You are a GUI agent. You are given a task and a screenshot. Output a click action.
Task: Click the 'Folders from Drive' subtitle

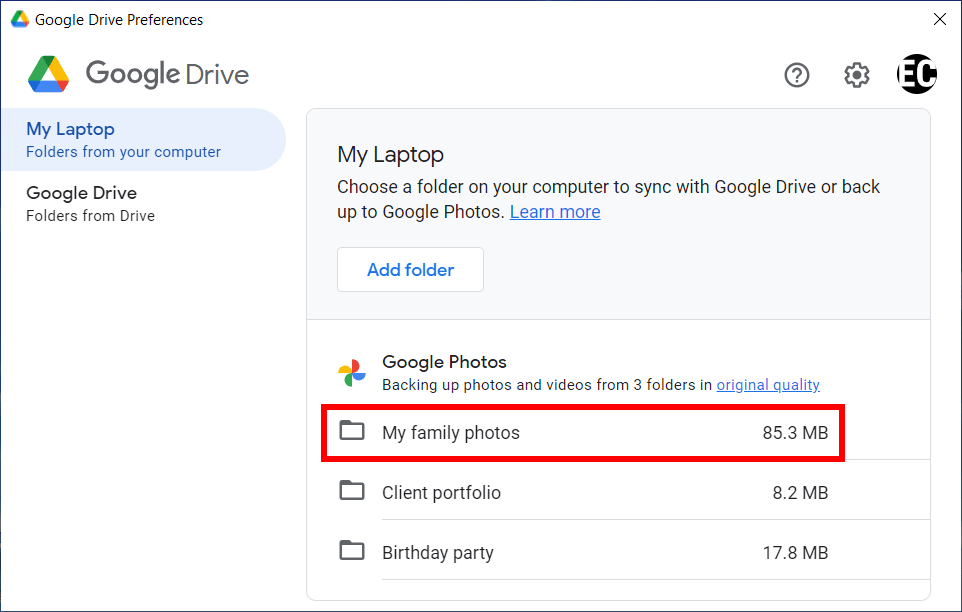pyautogui.click(x=90, y=216)
